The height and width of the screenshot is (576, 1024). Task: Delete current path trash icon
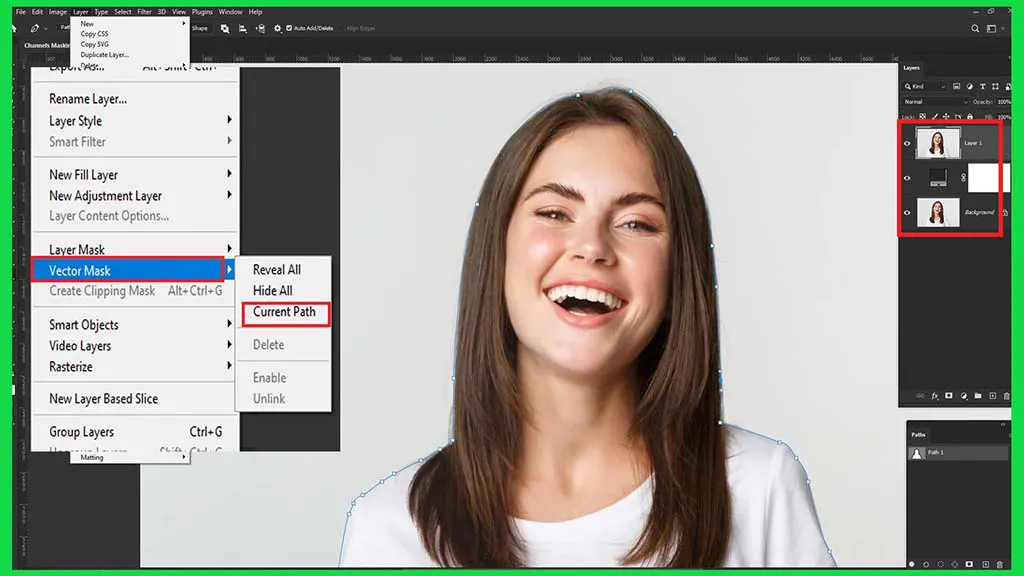pos(999,564)
